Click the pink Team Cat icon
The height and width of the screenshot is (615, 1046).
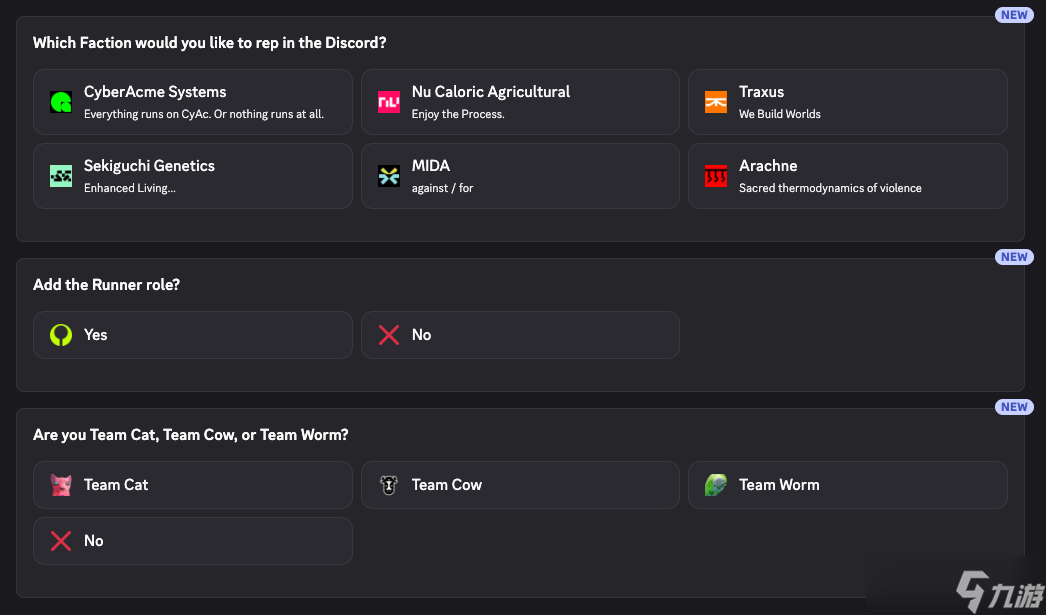tap(61, 485)
